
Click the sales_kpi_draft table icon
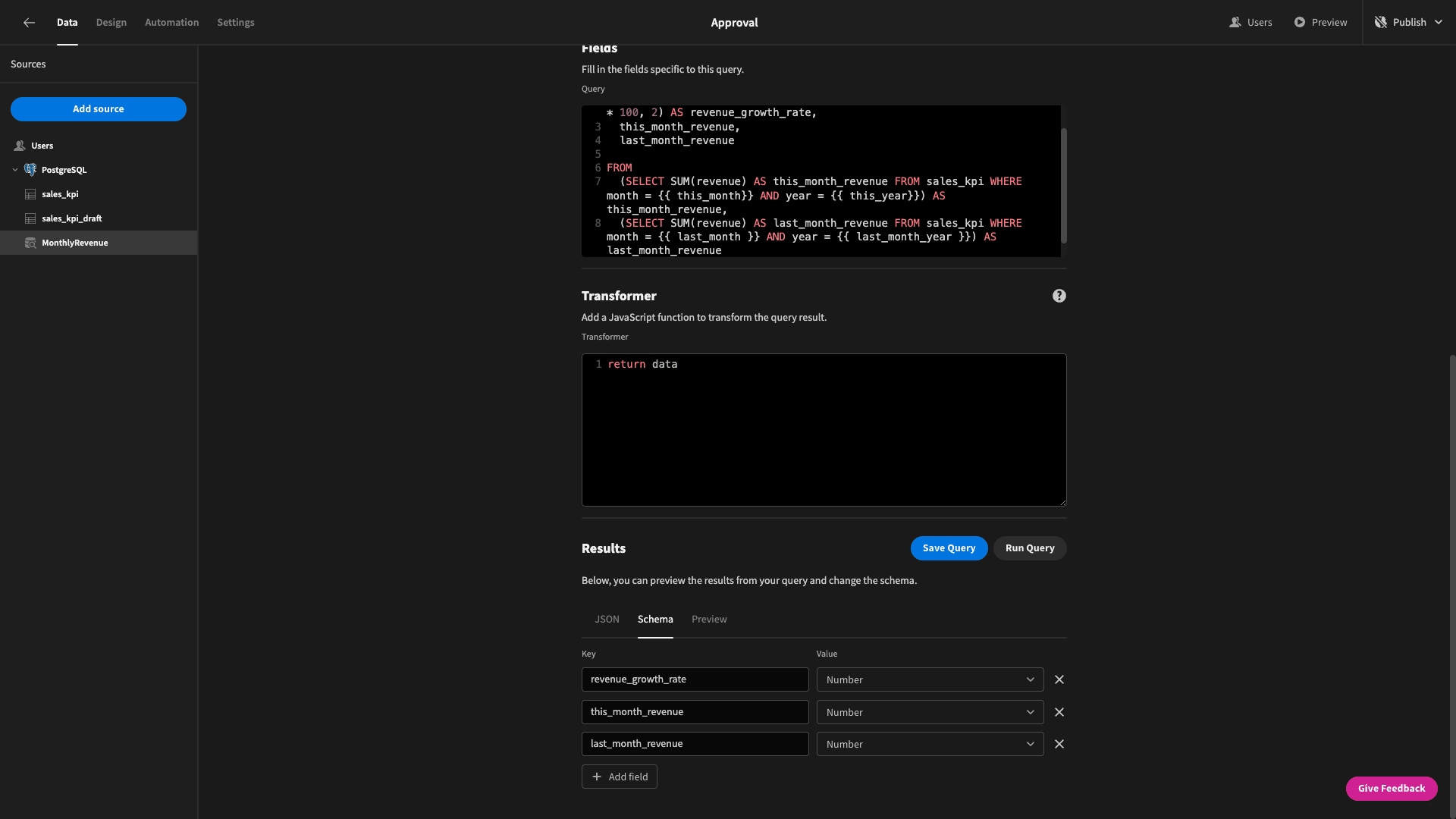coord(30,218)
